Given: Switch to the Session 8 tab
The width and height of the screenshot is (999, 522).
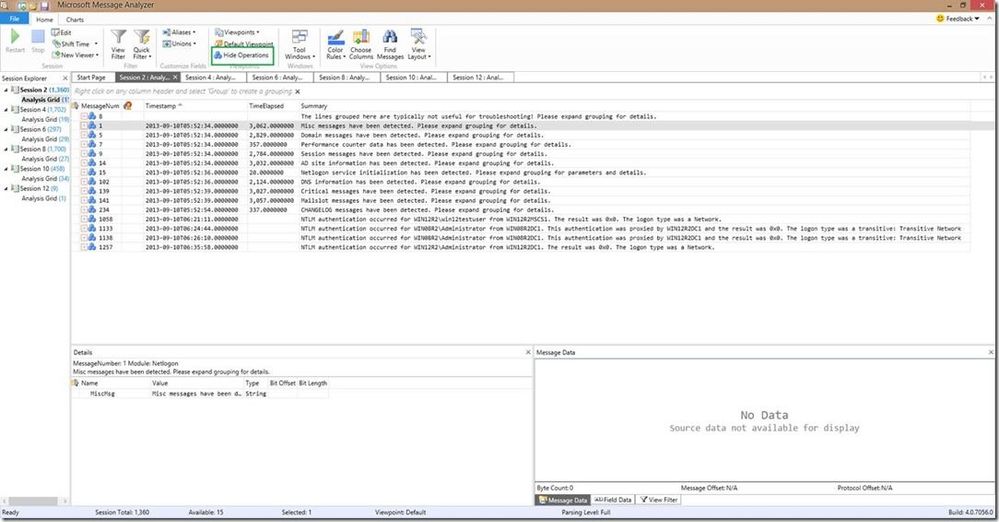Looking at the screenshot, I should (x=347, y=77).
